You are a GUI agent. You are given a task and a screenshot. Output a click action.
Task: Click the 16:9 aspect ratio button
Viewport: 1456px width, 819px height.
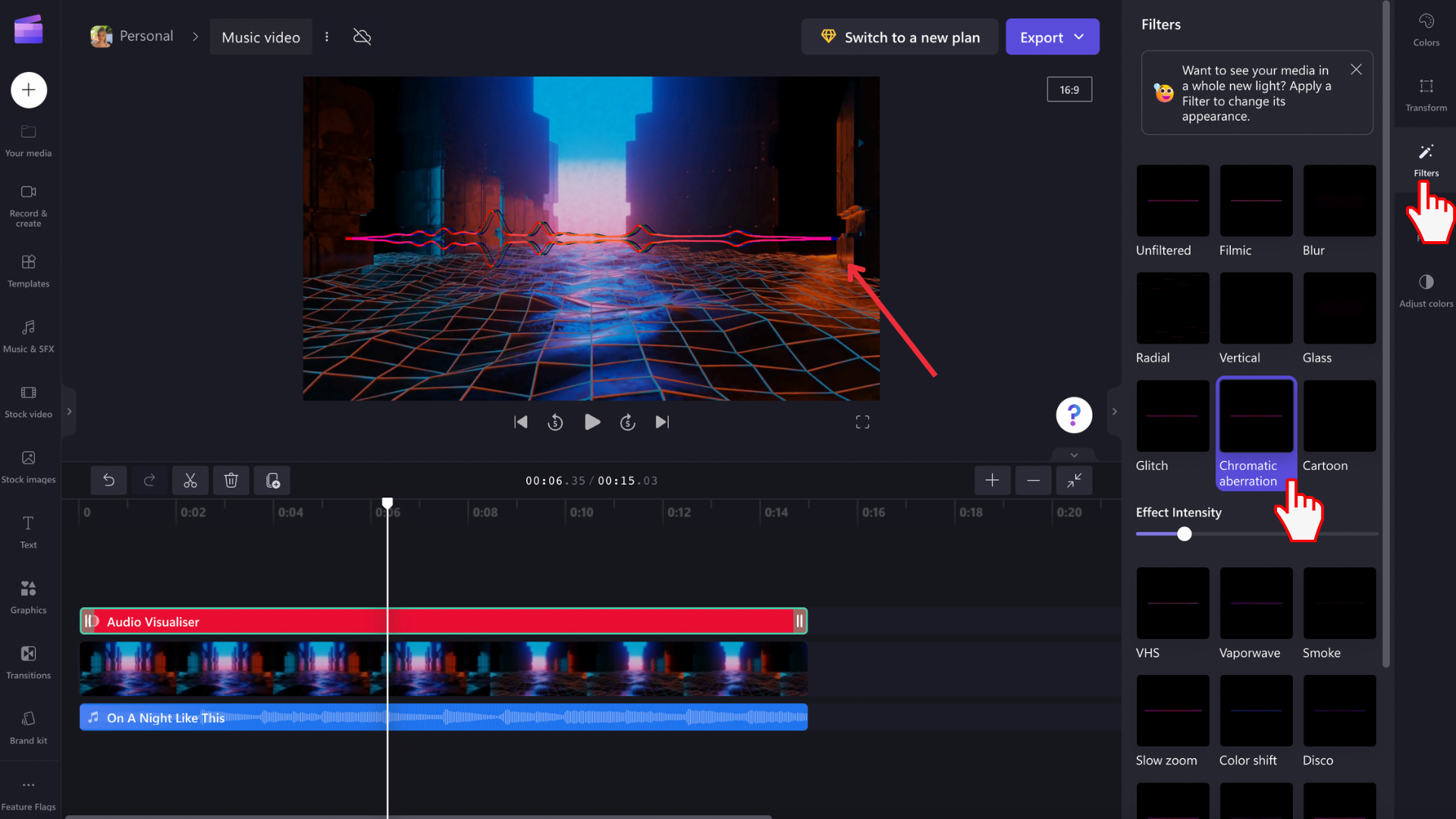(x=1069, y=89)
